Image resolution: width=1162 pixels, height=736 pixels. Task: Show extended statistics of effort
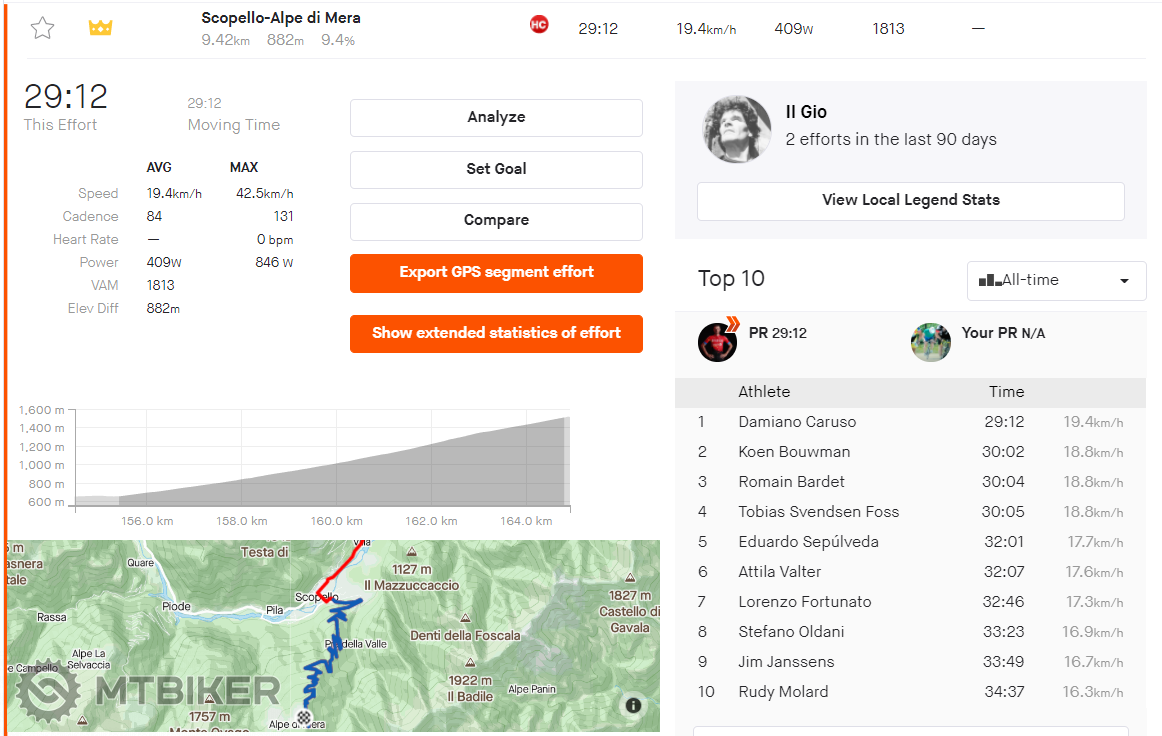pos(496,334)
